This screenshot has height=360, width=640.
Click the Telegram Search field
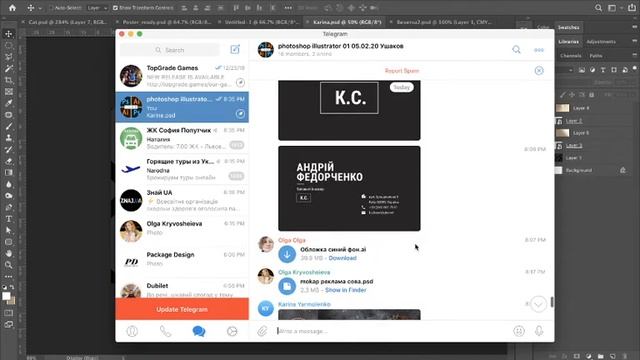coord(169,50)
